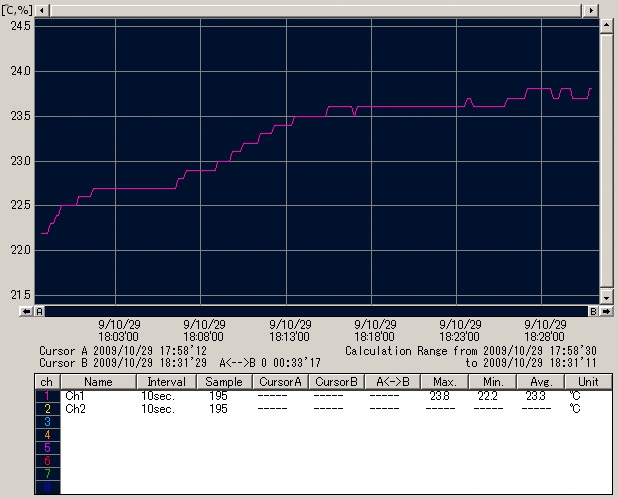Click Ch1 max value '23.8'
Viewport: 618px width, 498px height.
click(x=439, y=396)
